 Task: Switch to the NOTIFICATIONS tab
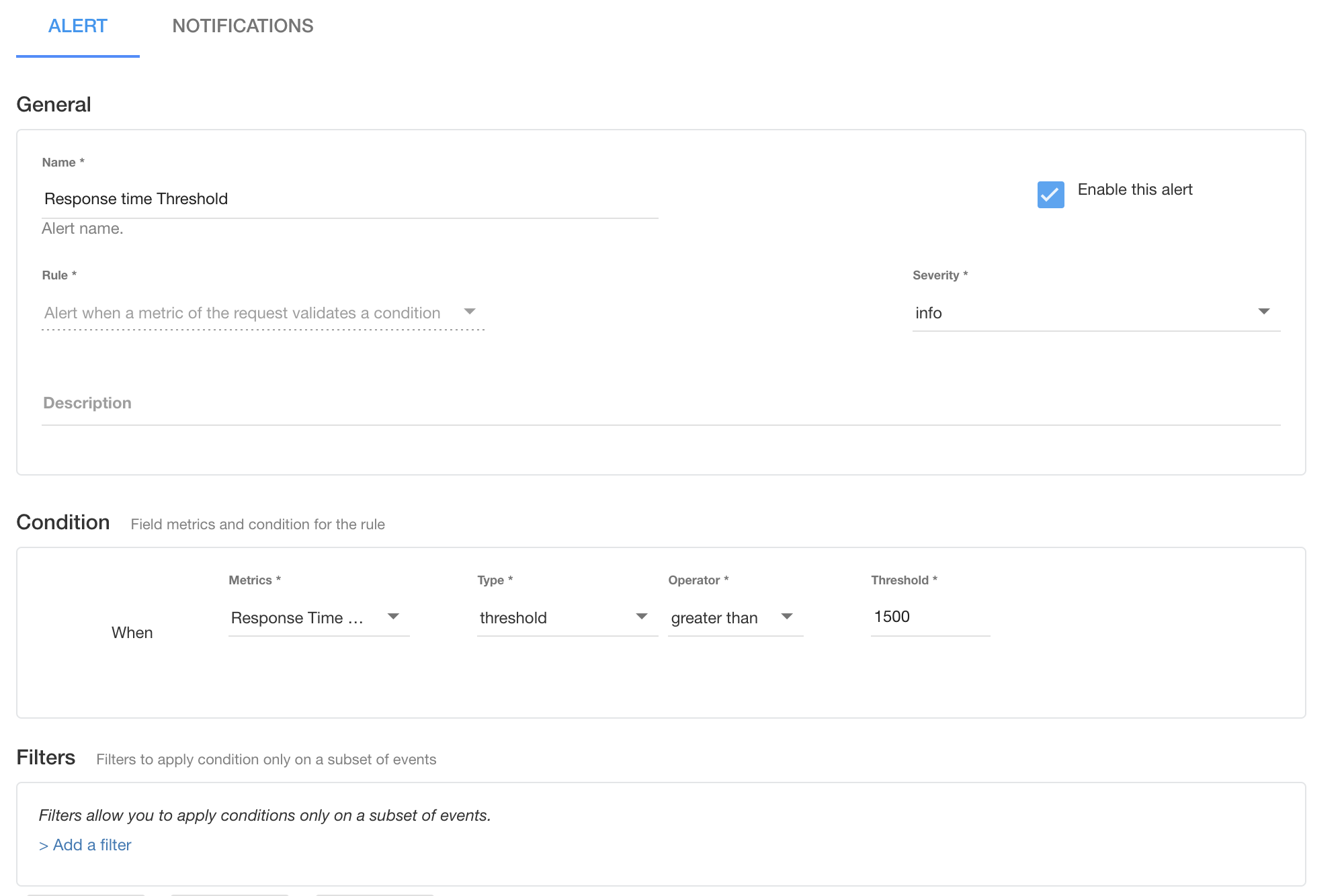tap(243, 26)
